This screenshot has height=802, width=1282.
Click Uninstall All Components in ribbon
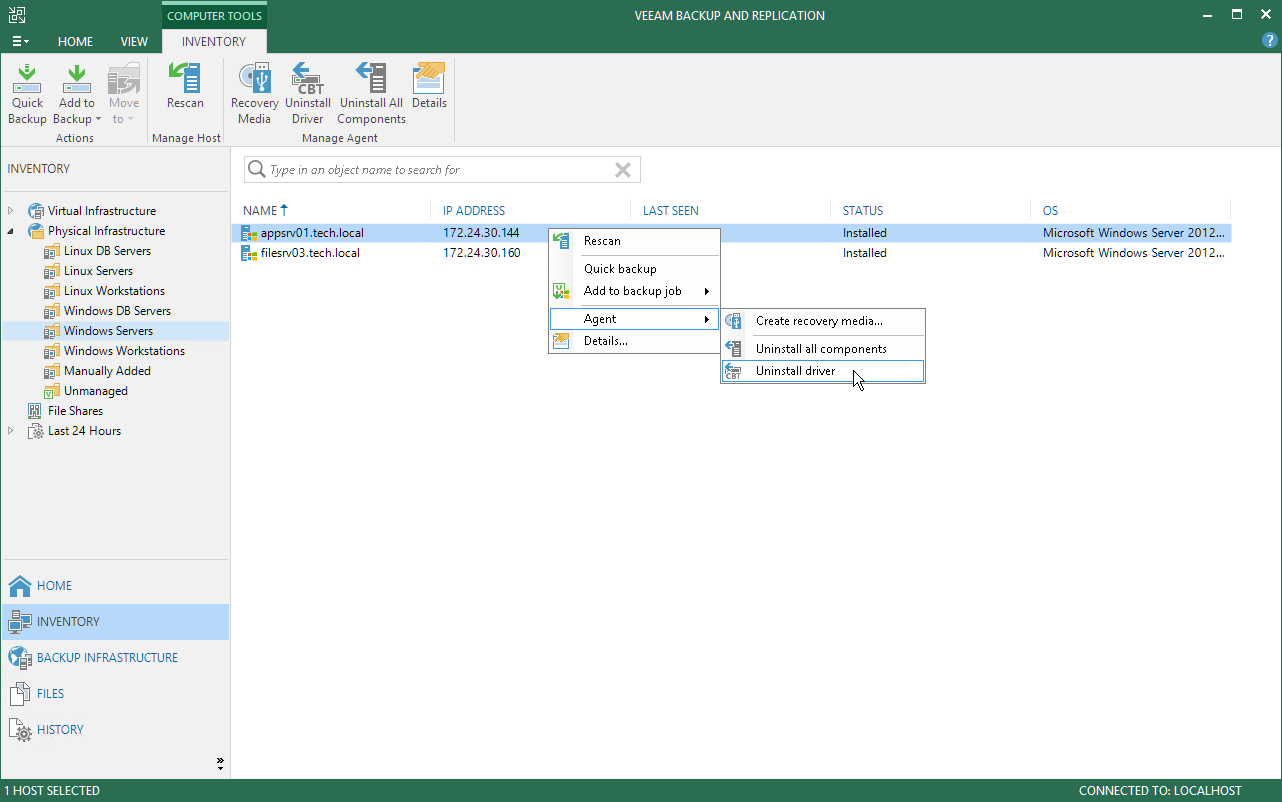click(x=371, y=93)
